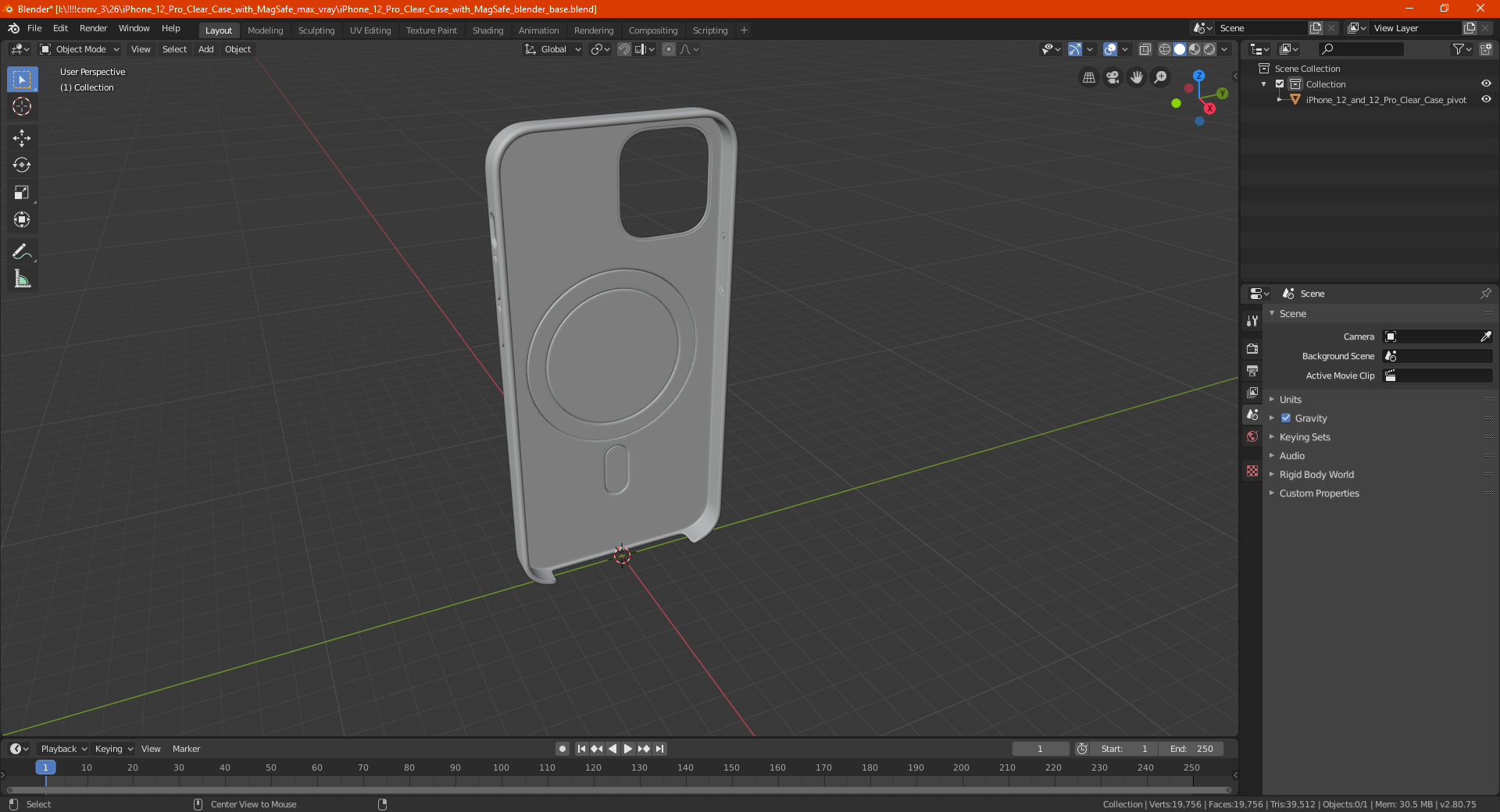Toggle show overlays button
This screenshot has width=1500, height=812.
point(1109,49)
